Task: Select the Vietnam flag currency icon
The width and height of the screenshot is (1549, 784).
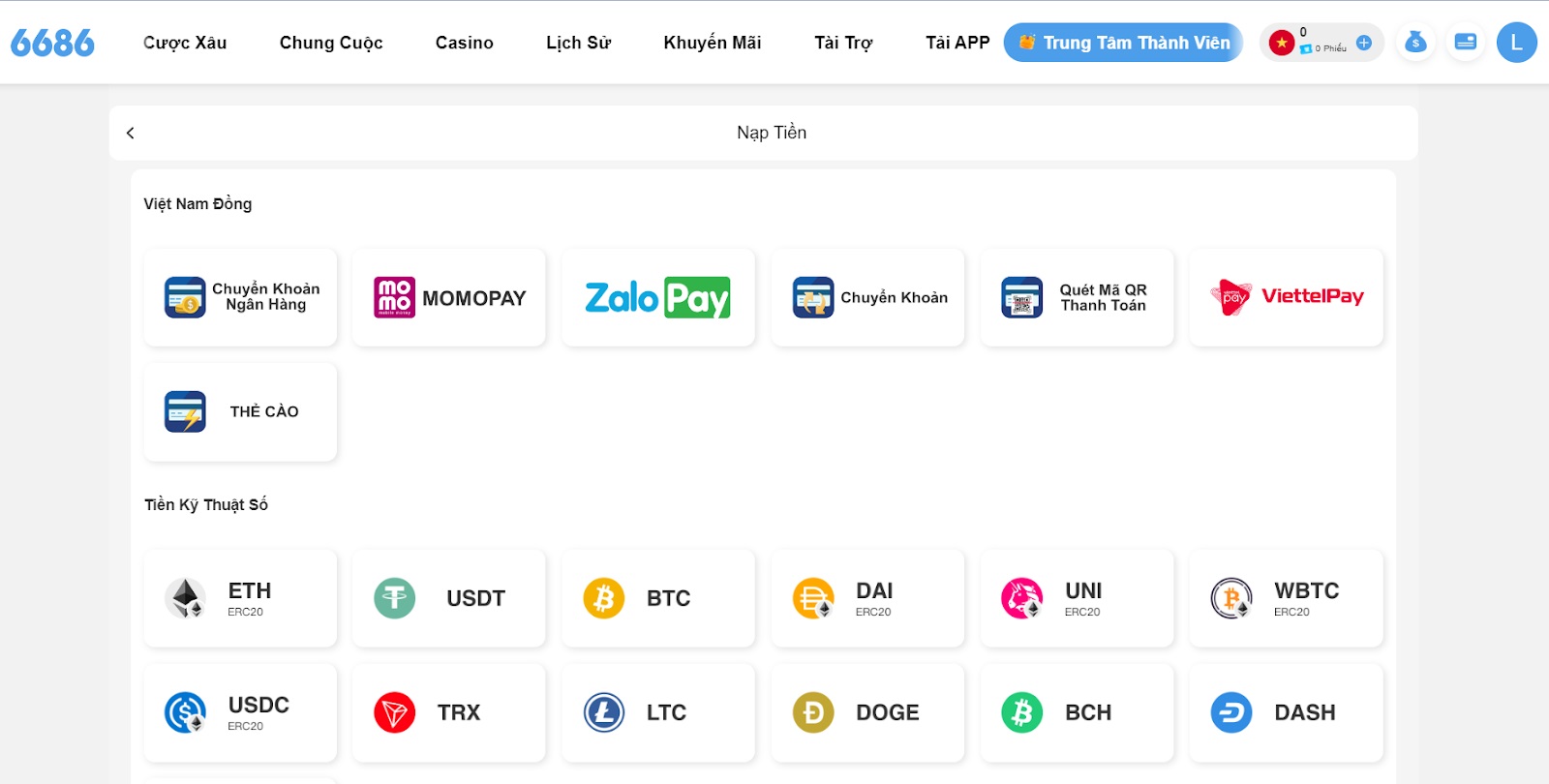Action: 1282,43
